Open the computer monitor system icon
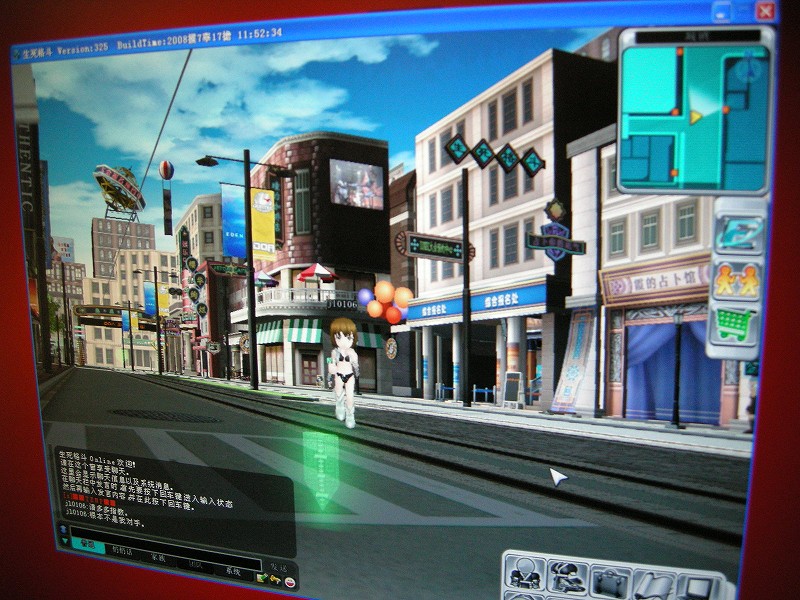Screen dimensions: 800x600 tap(698, 588)
